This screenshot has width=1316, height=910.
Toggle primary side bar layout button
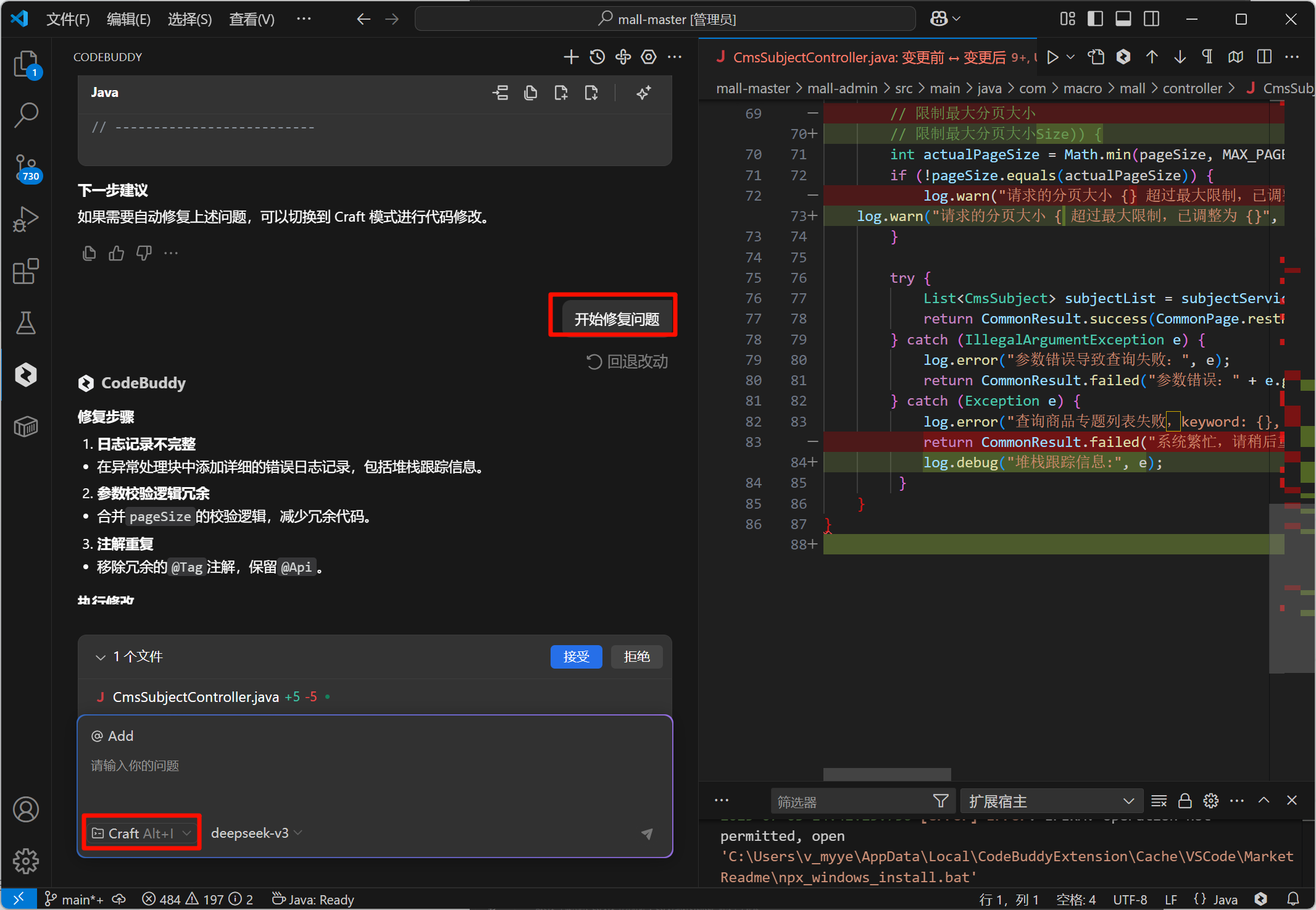tap(1095, 19)
